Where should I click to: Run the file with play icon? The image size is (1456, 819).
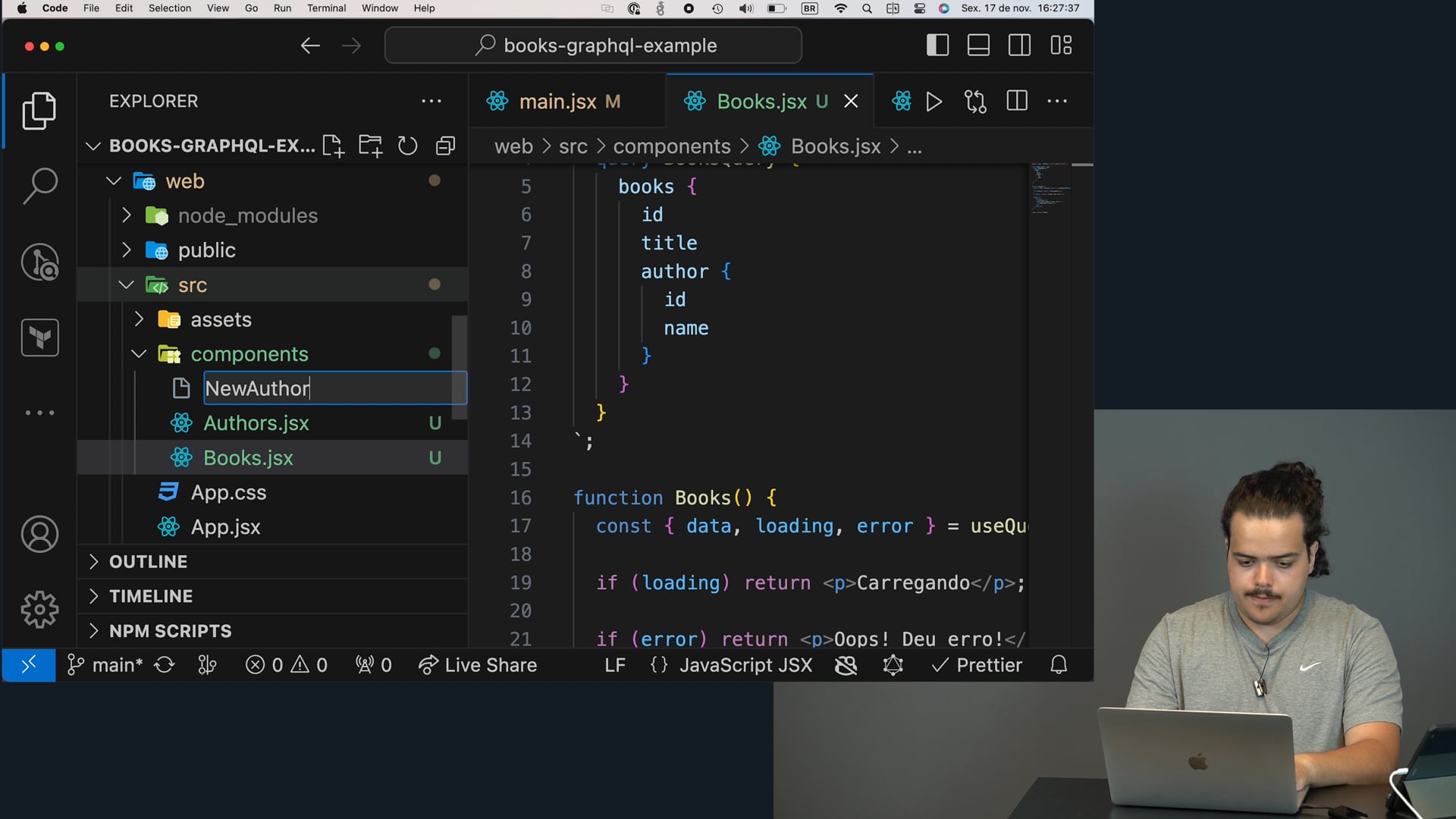[x=934, y=102]
